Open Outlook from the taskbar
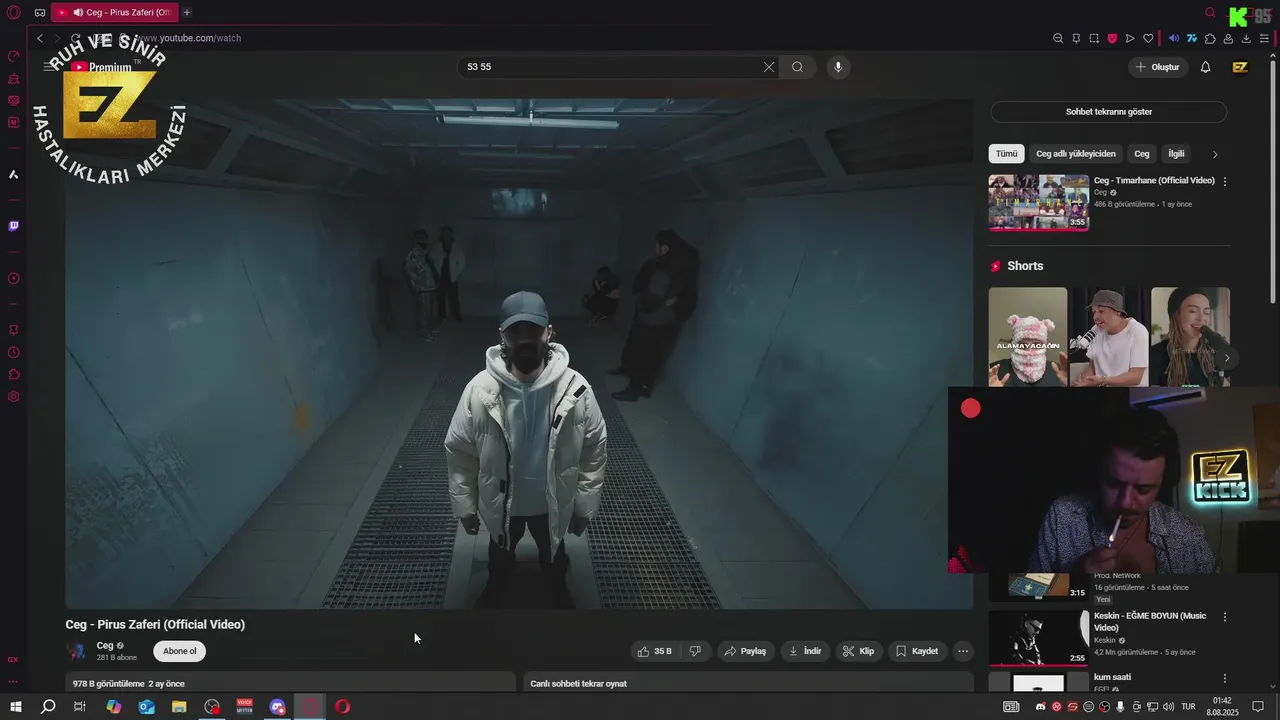 click(x=147, y=707)
